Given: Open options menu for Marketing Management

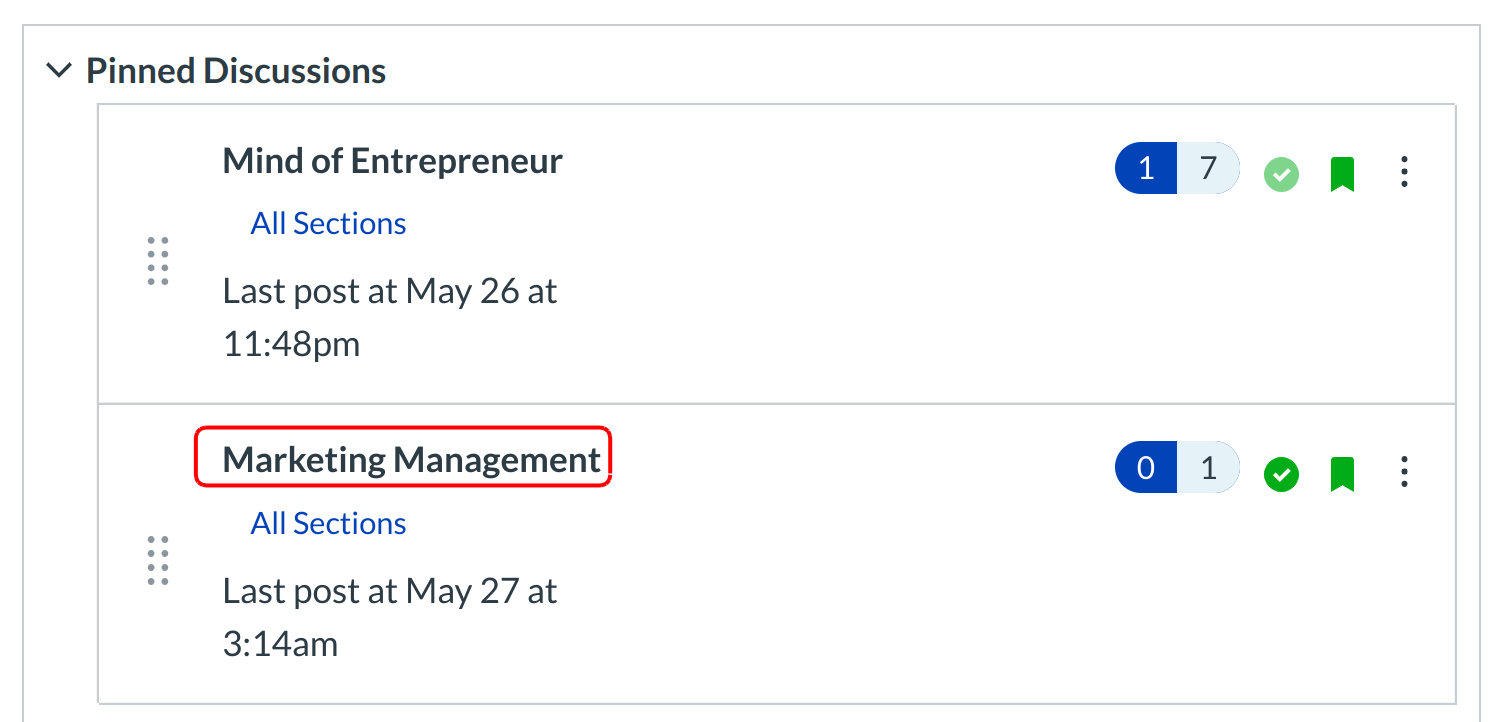Looking at the screenshot, I should pos(1404,472).
